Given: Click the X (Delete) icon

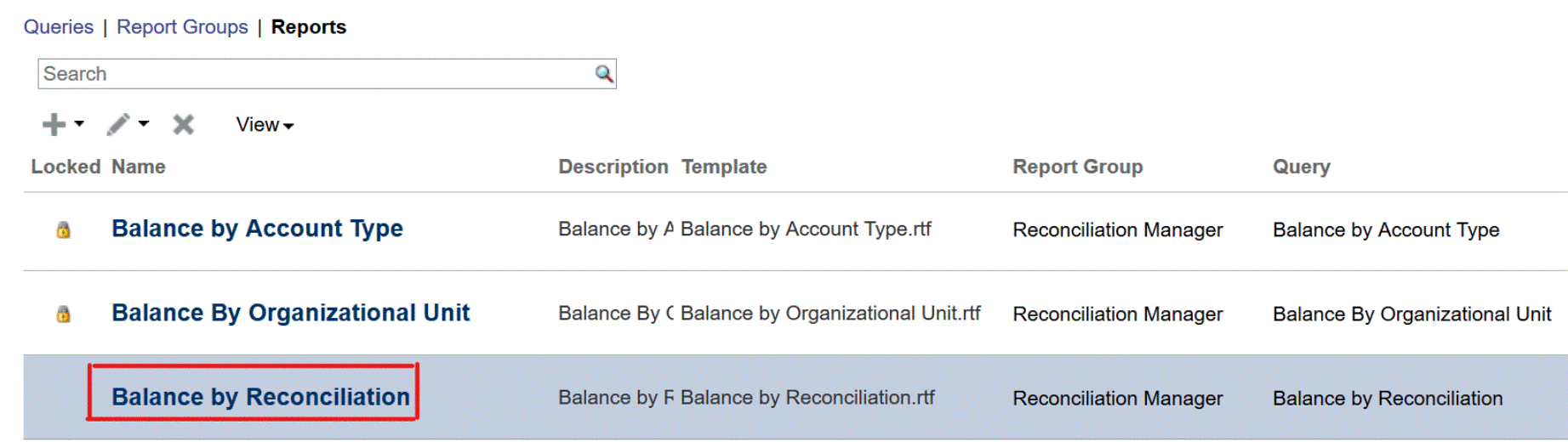Looking at the screenshot, I should pos(183,125).
